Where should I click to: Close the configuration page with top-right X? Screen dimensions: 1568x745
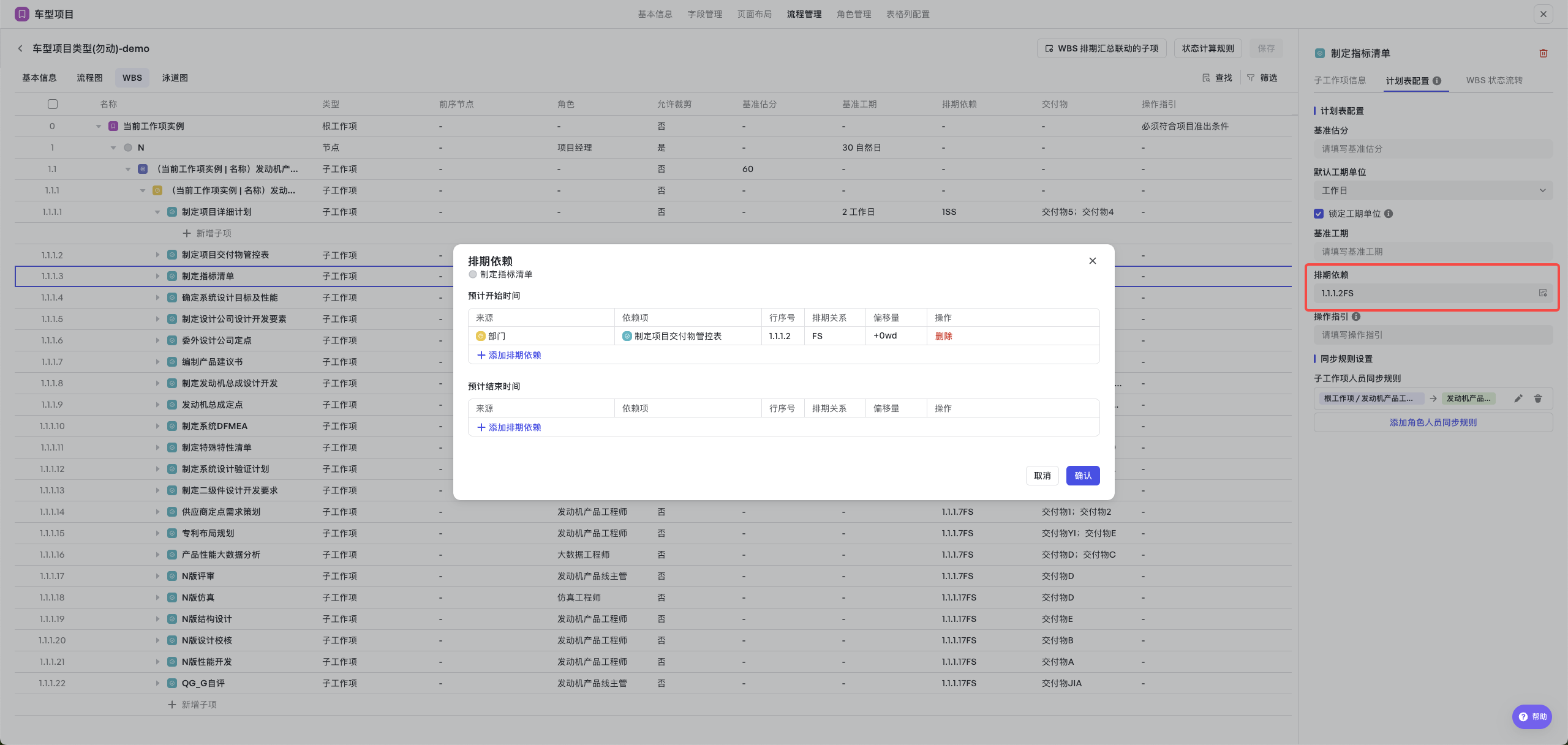pyautogui.click(x=1543, y=14)
